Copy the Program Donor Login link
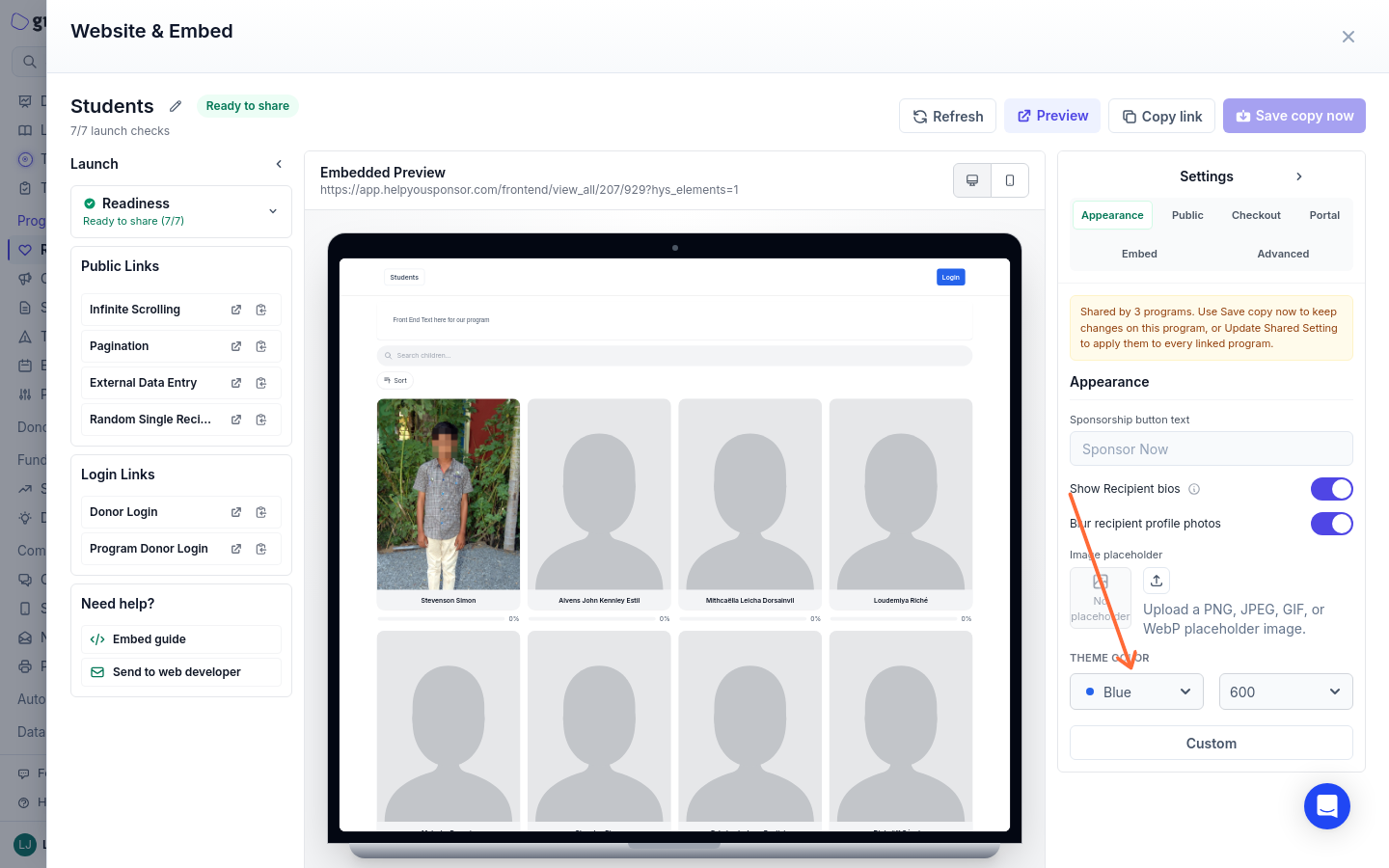 click(x=261, y=549)
